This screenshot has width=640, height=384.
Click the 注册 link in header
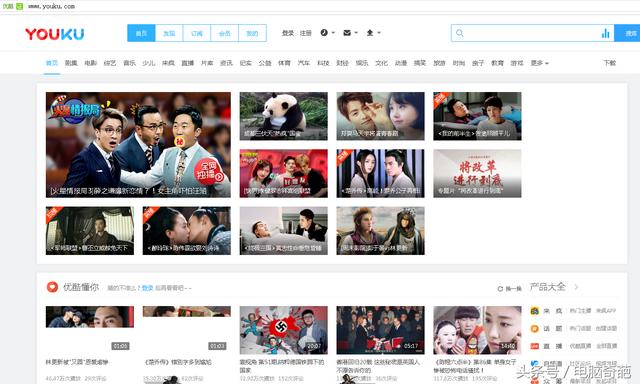point(306,33)
